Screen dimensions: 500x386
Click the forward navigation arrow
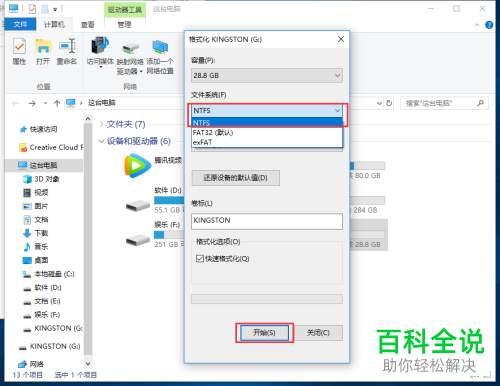32,103
